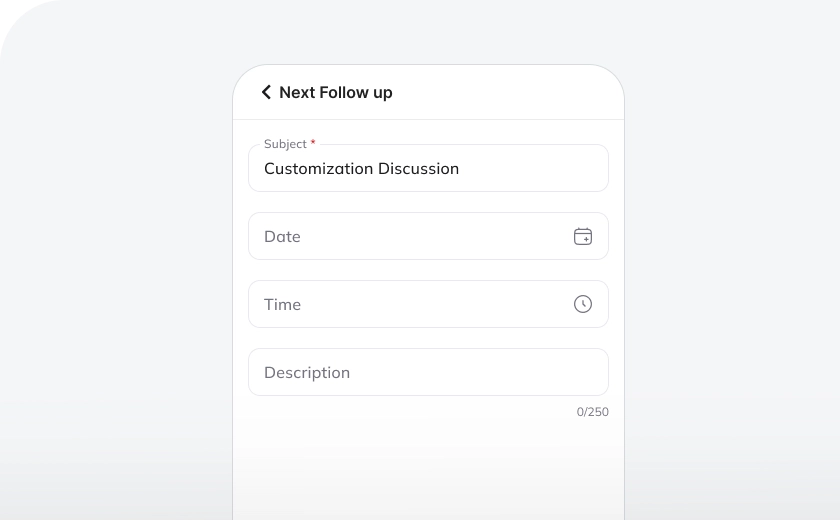840x520 pixels.
Task: Click the "Next Follow up" header title
Action: [x=336, y=92]
